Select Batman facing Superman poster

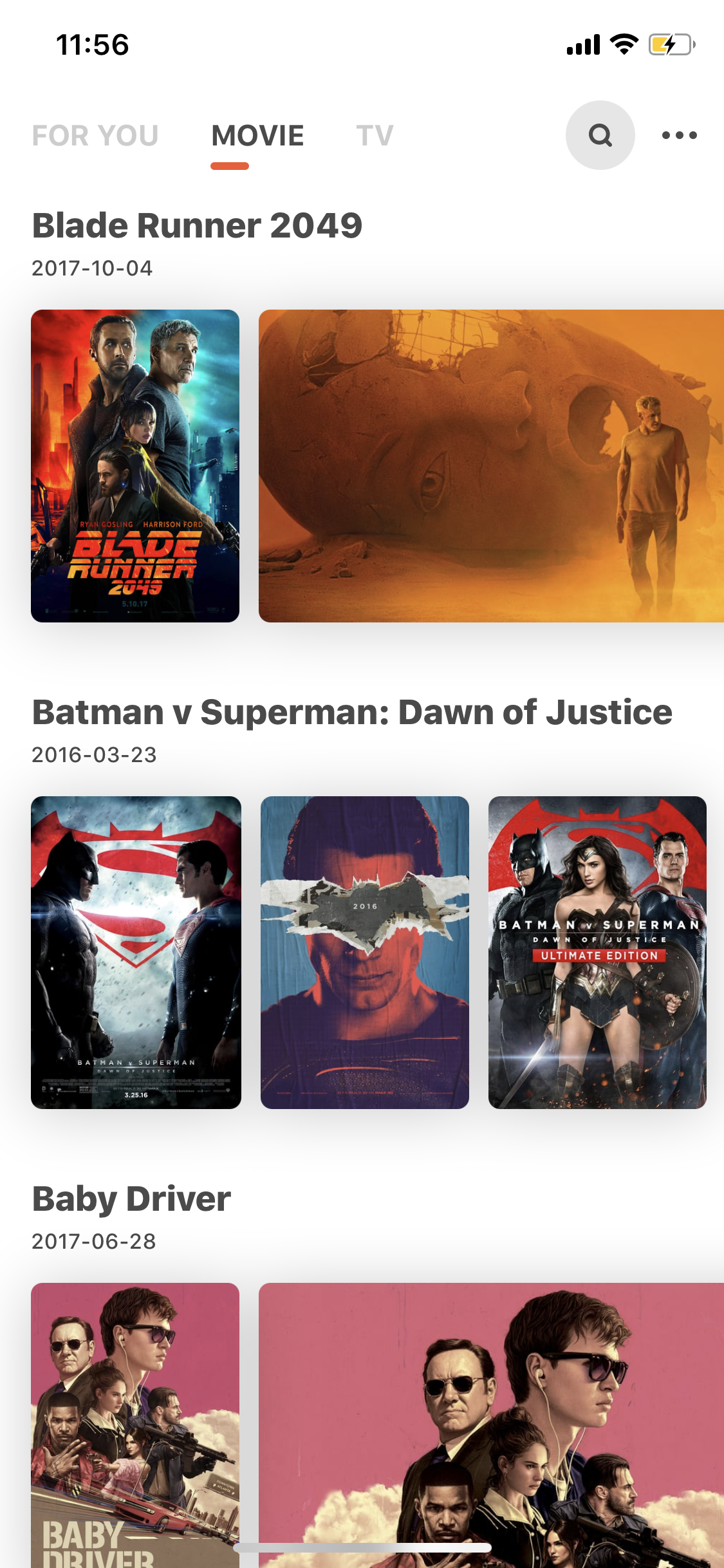136,953
